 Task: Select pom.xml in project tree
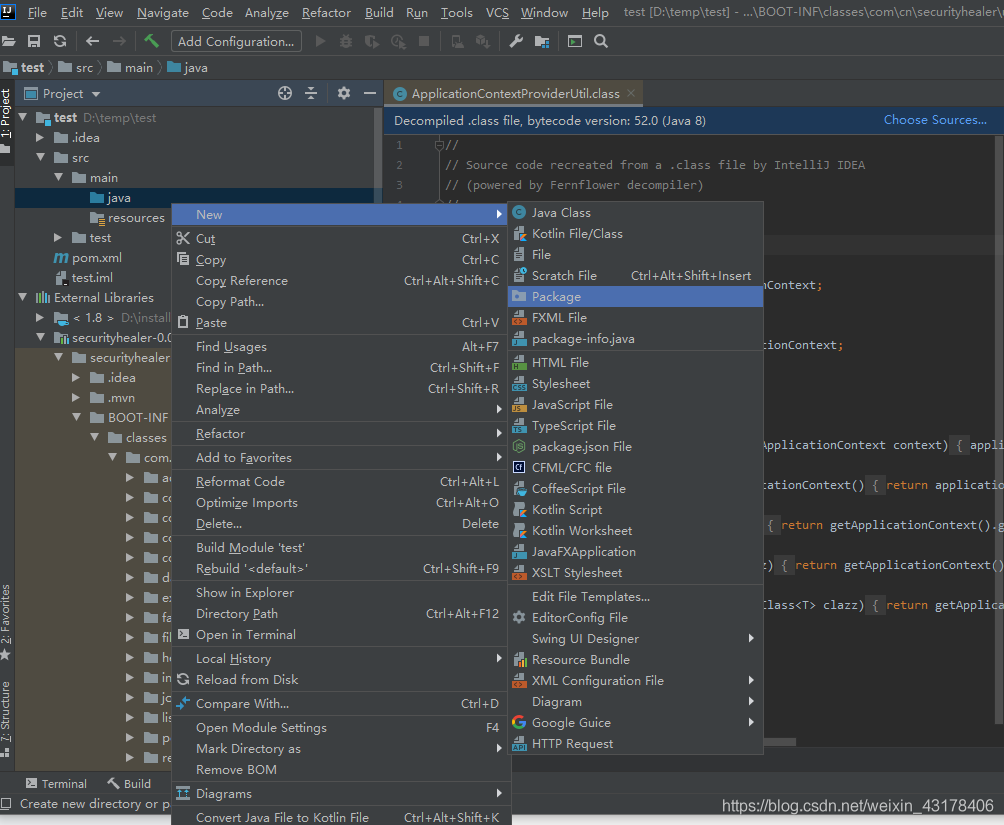(88, 257)
